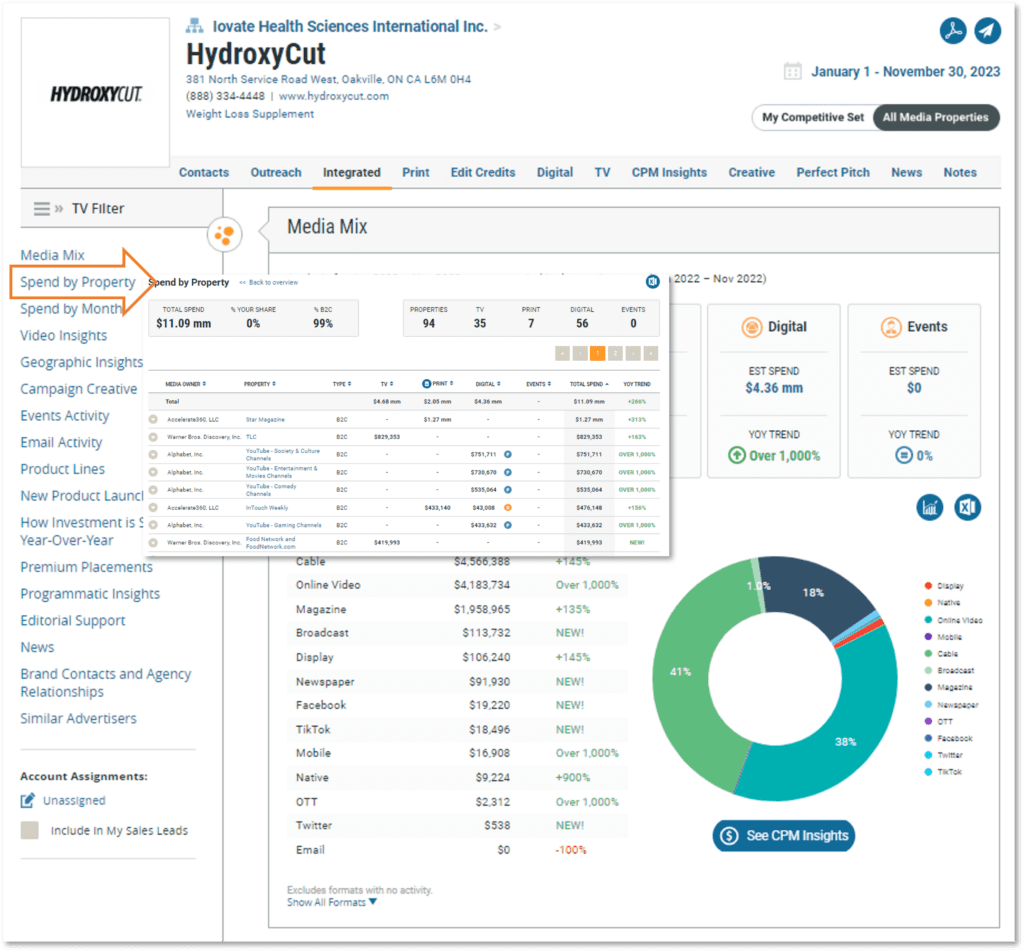Click the paper plane send icon

coord(987,31)
